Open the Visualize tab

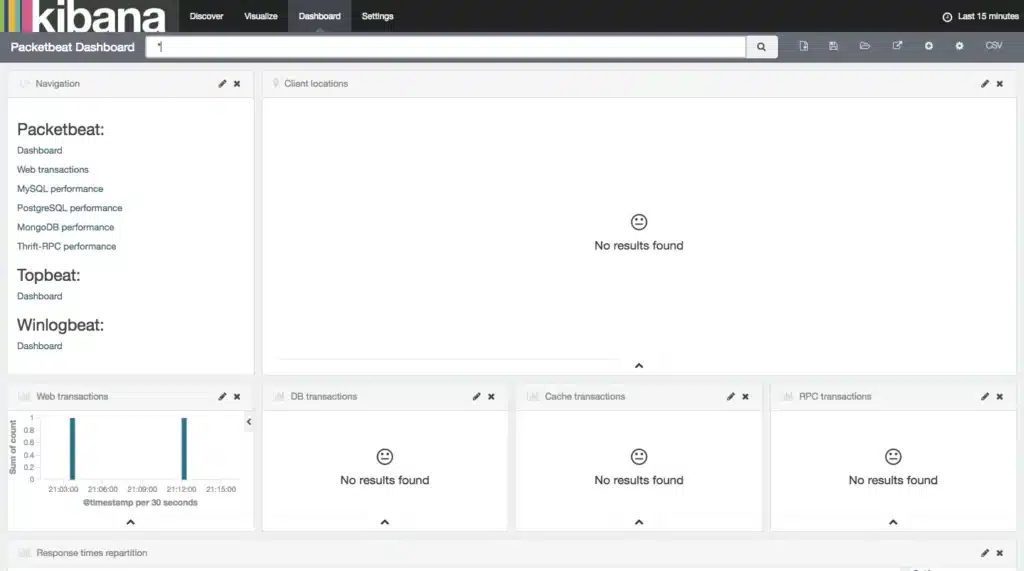pyautogui.click(x=261, y=16)
